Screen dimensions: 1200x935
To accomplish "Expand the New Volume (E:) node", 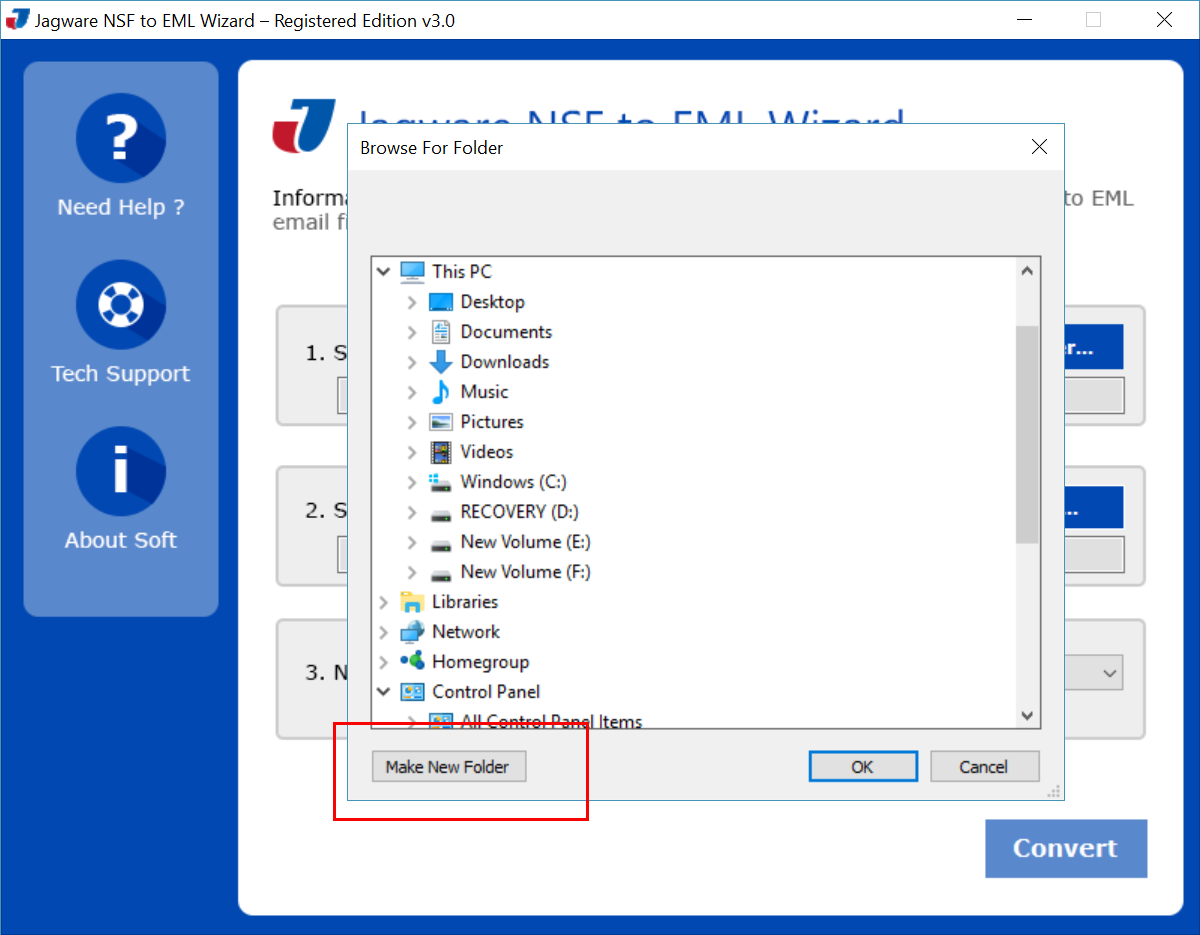I will pos(412,542).
